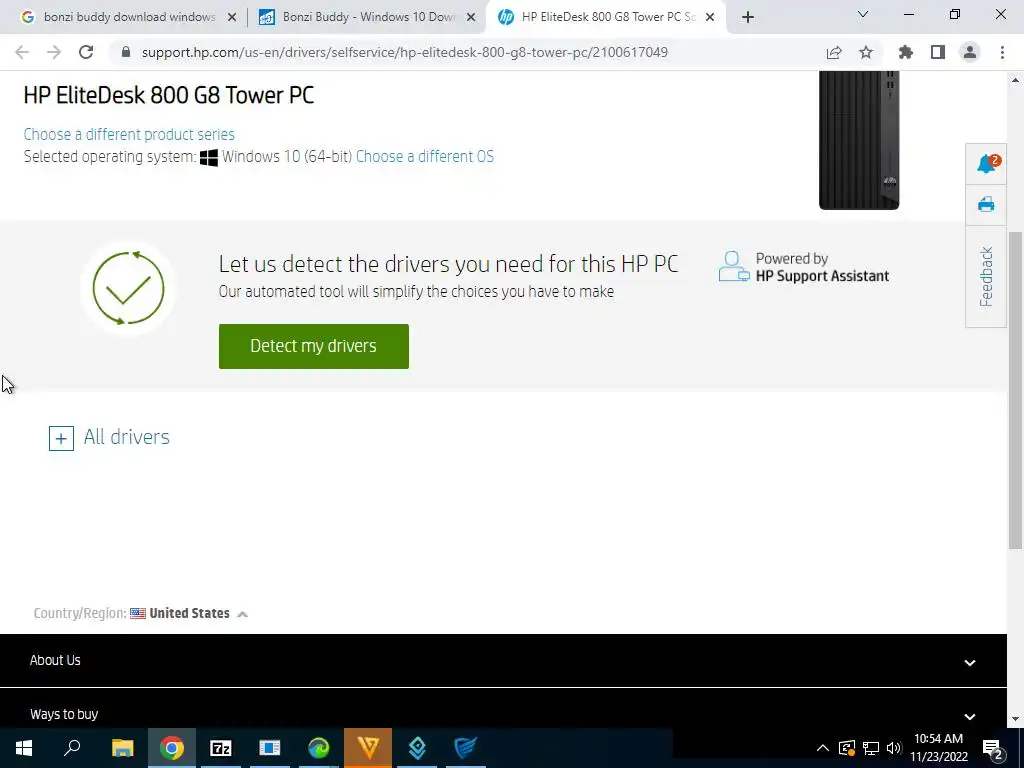Click the browser forward arrow
The height and width of the screenshot is (768, 1024).
pos(54,52)
